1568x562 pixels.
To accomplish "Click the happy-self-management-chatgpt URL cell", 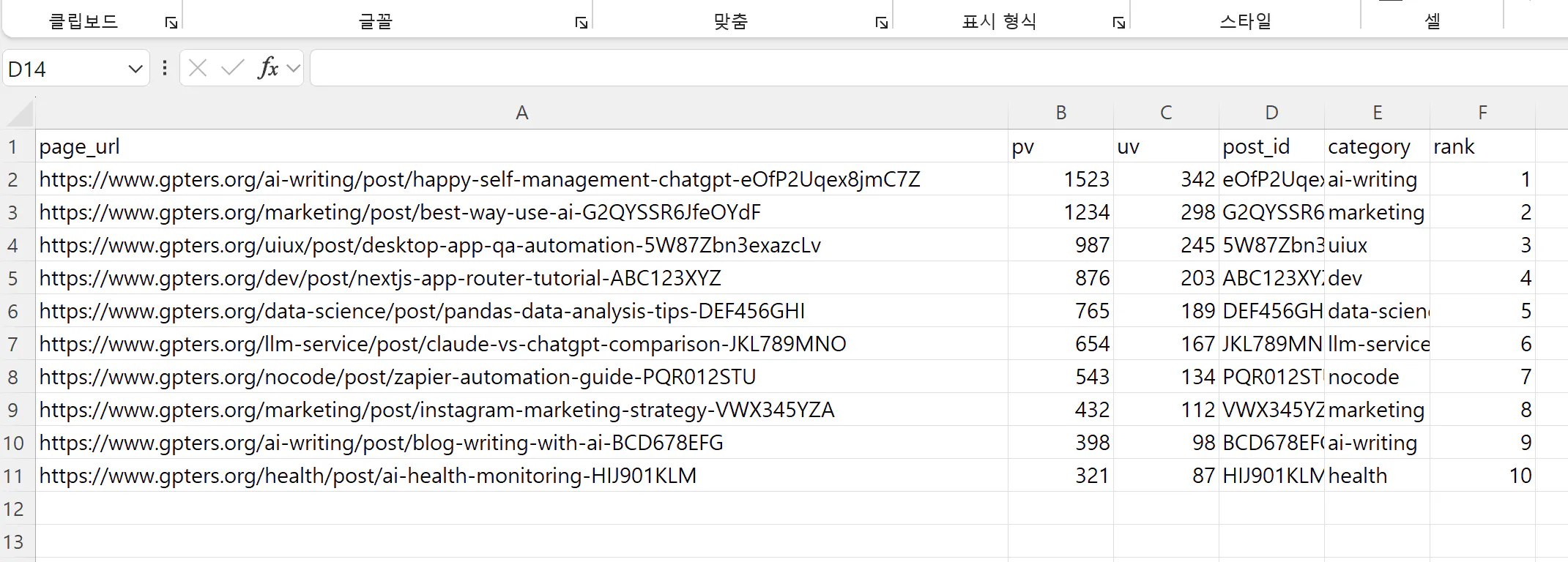I will point(480,179).
